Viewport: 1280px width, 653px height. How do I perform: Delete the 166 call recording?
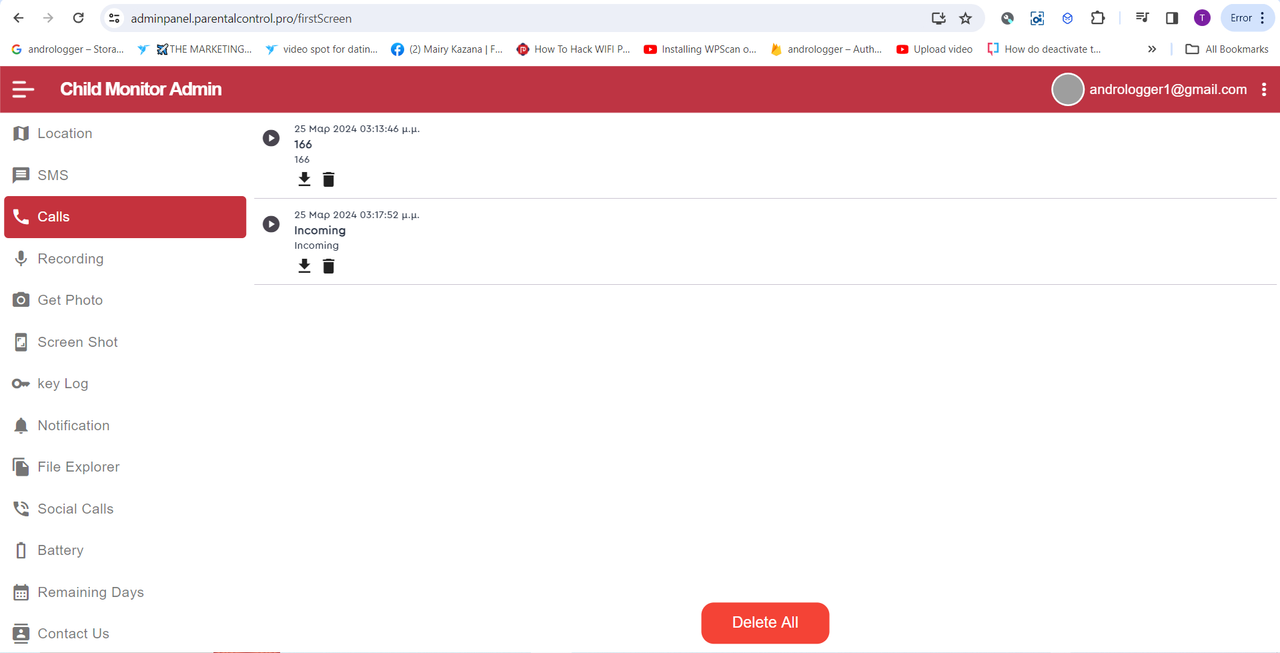pos(328,179)
